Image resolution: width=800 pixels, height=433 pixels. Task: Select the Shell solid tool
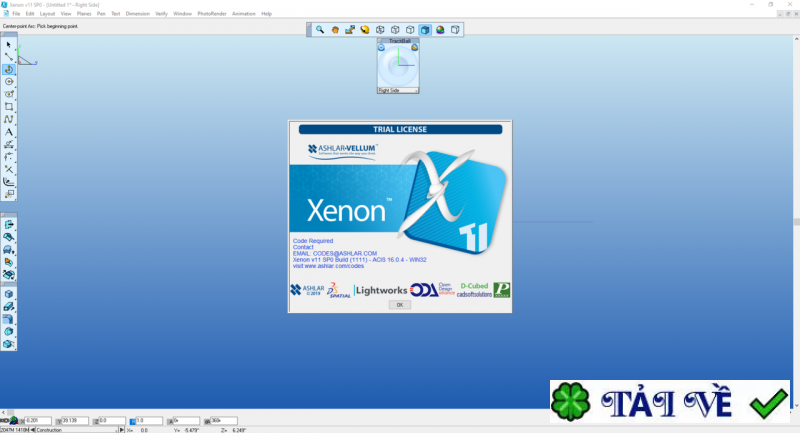click(x=9, y=332)
